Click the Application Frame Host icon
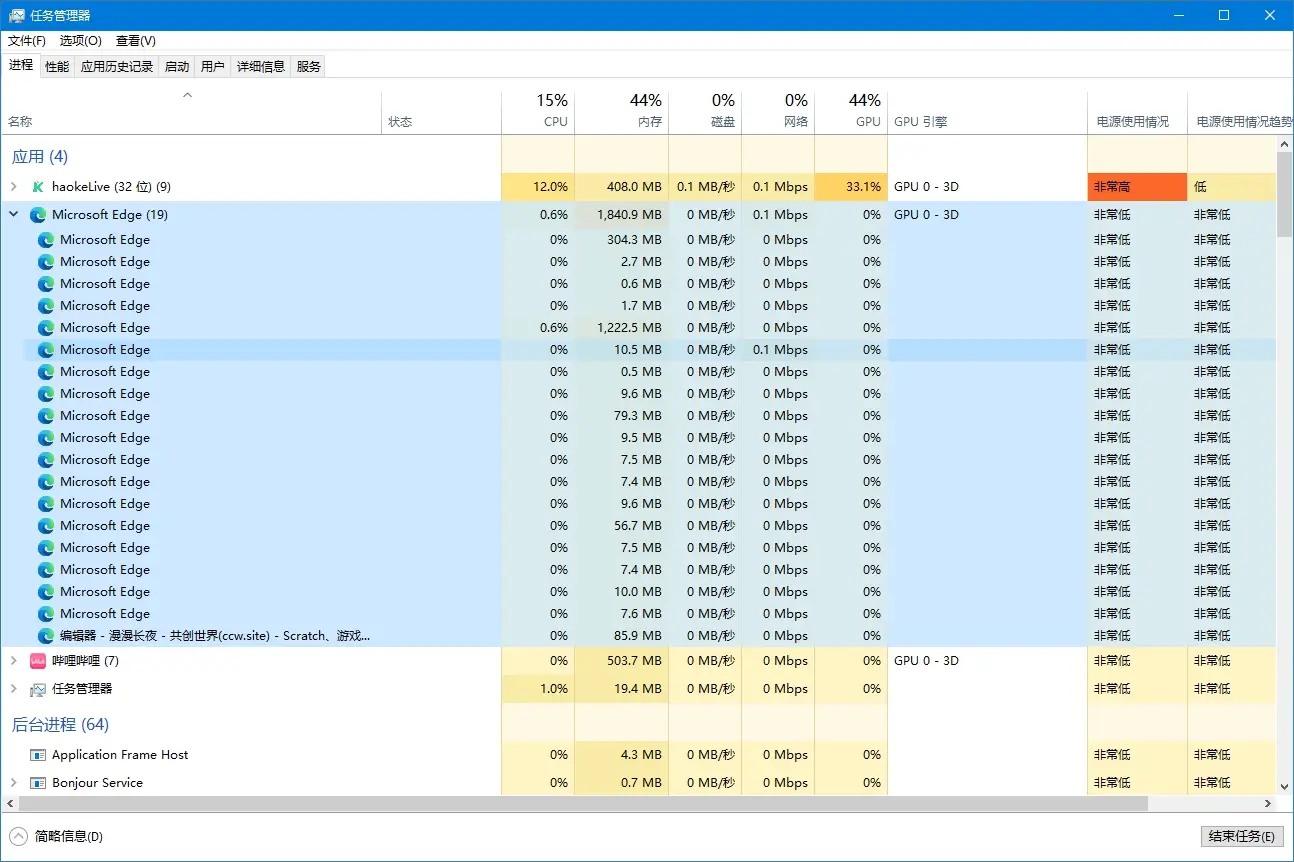The image size is (1294, 862). (38, 755)
